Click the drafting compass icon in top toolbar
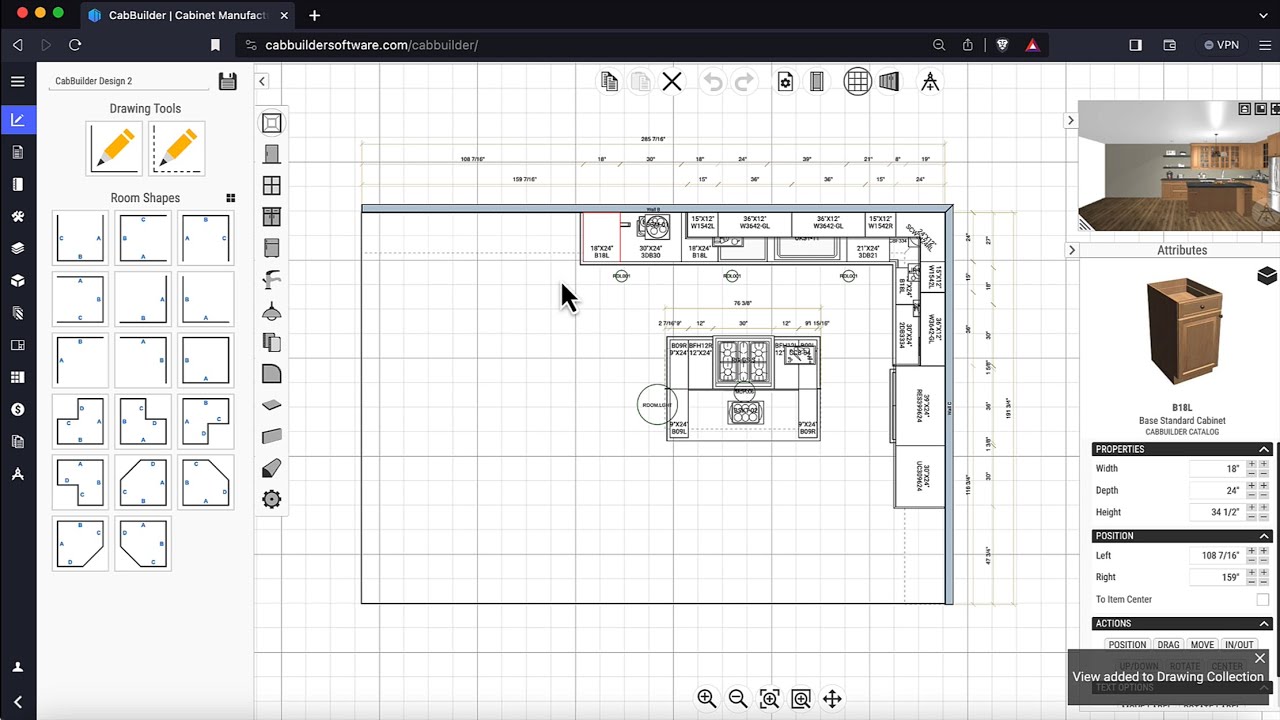The height and width of the screenshot is (720, 1280). [930, 82]
